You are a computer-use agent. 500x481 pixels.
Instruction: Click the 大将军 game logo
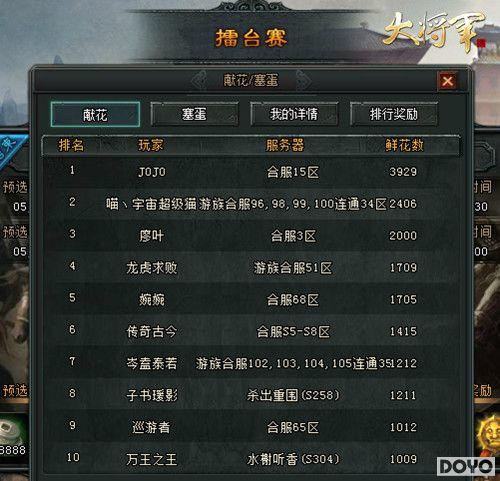point(435,31)
